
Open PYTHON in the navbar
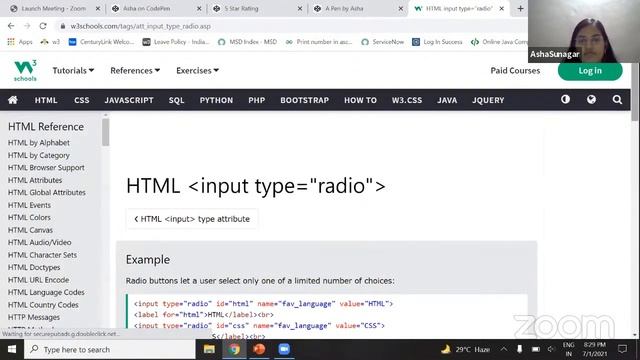click(216, 100)
